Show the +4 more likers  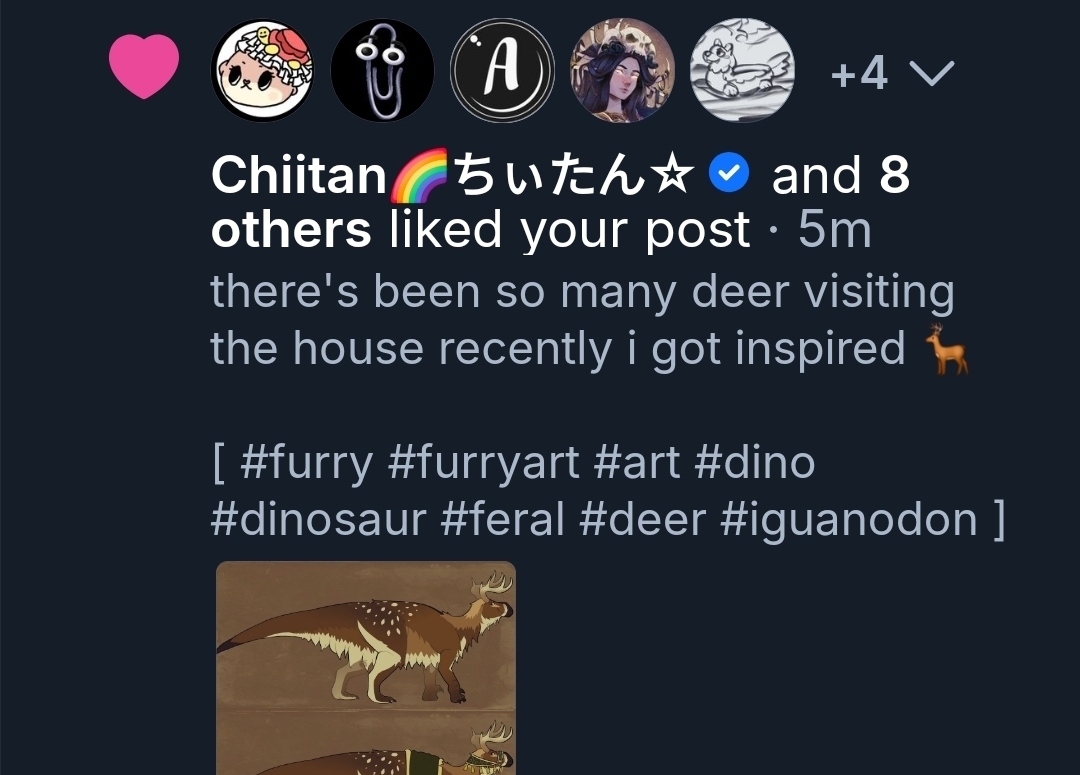(x=860, y=73)
